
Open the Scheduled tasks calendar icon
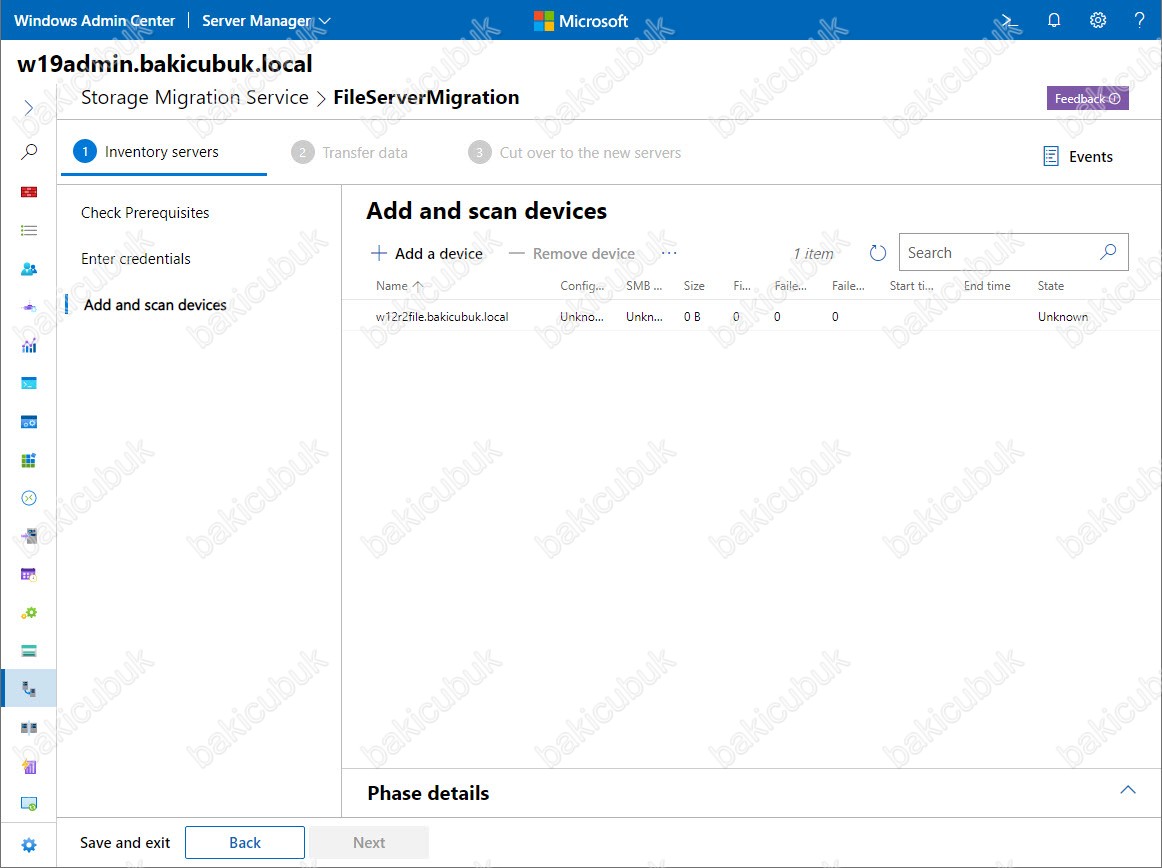(x=28, y=574)
